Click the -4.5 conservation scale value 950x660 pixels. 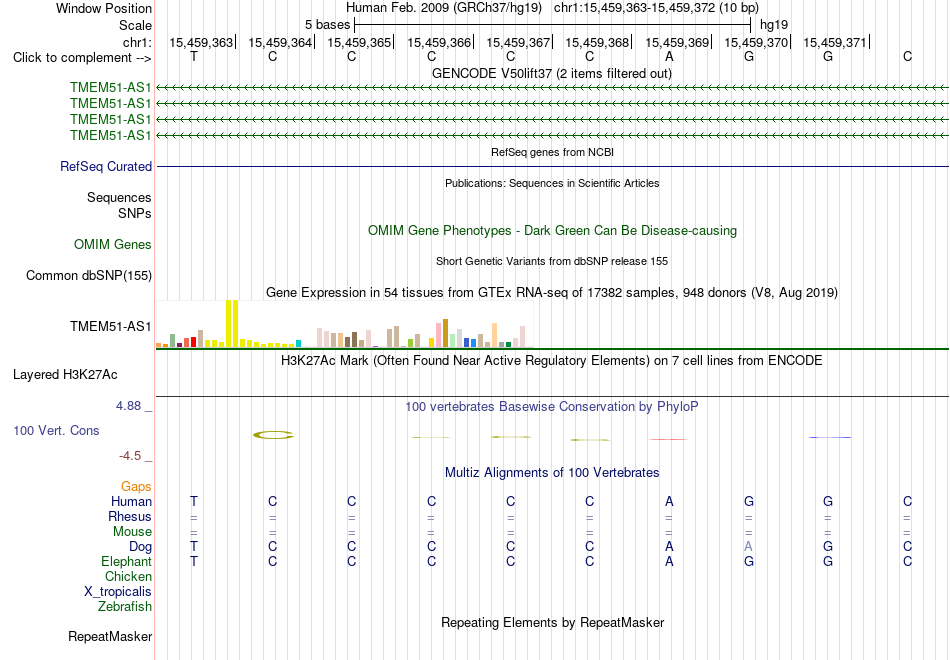pos(130,456)
